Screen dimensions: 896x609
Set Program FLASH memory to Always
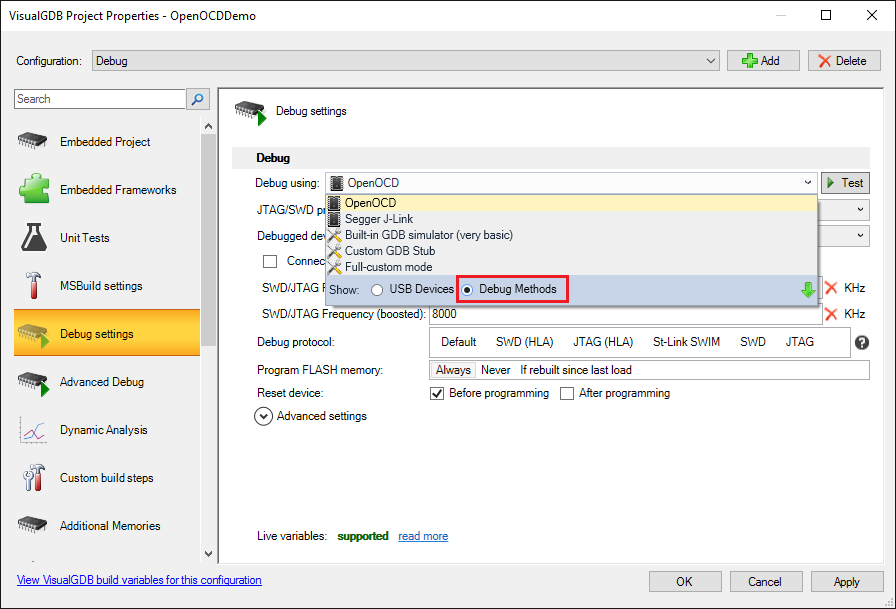(x=453, y=370)
